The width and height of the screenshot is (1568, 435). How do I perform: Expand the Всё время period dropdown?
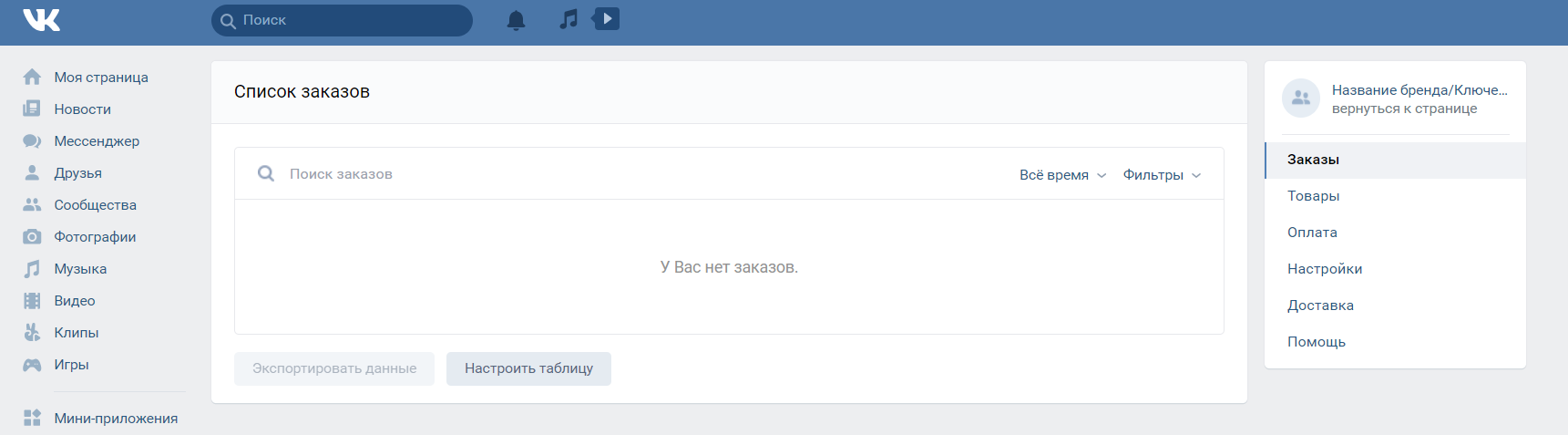[1062, 174]
